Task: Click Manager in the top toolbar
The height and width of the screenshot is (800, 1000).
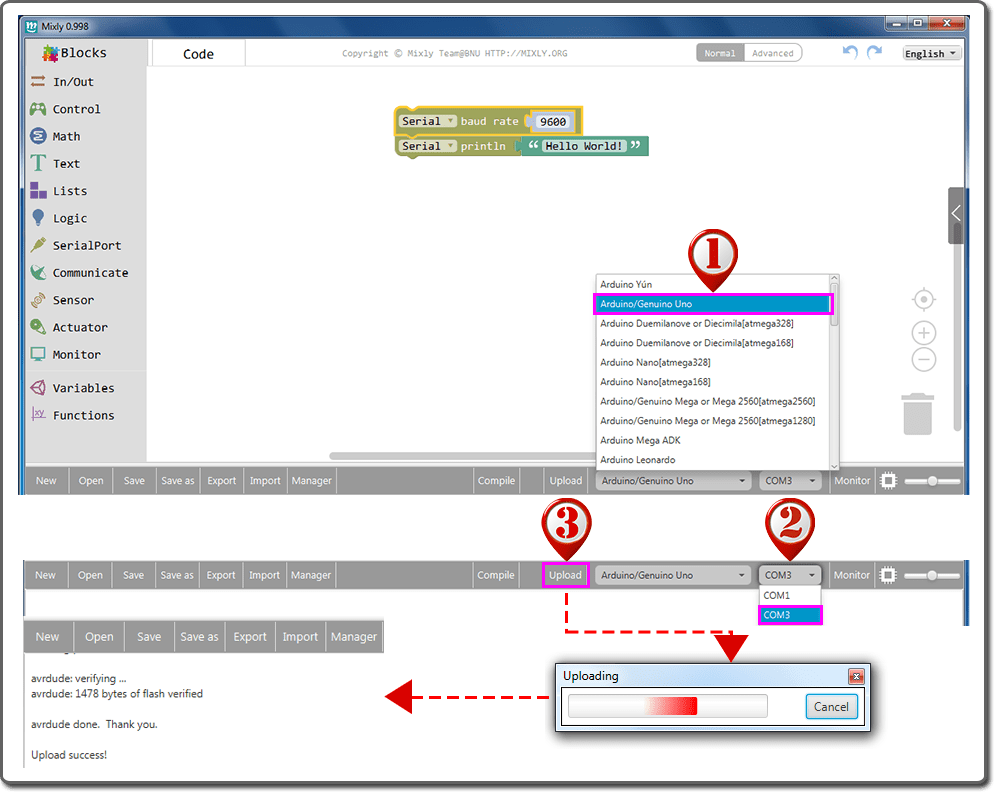Action: [x=311, y=481]
